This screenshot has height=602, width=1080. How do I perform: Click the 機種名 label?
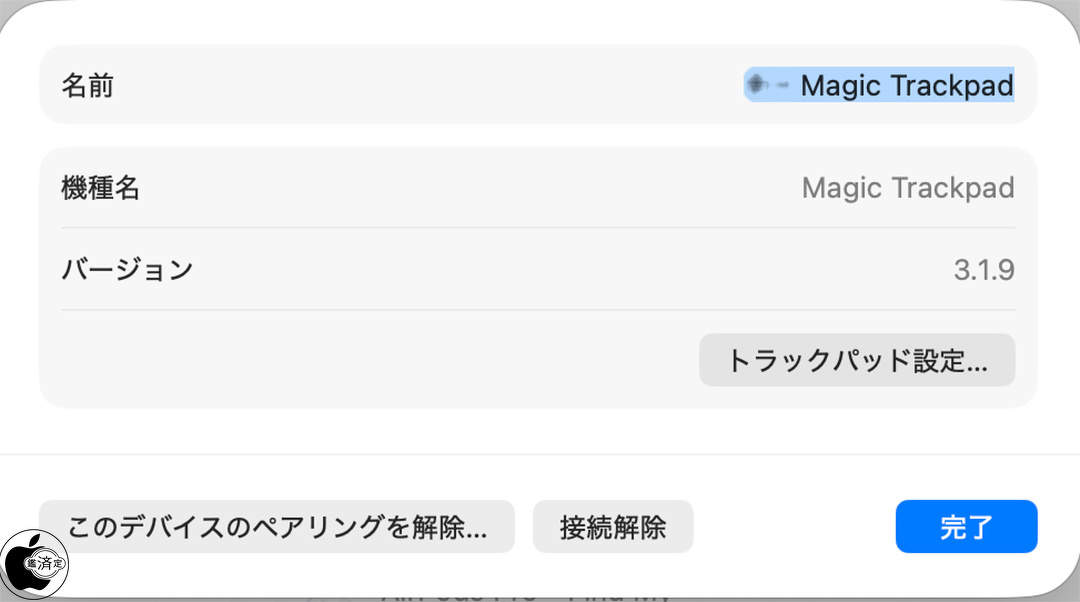click(100, 188)
